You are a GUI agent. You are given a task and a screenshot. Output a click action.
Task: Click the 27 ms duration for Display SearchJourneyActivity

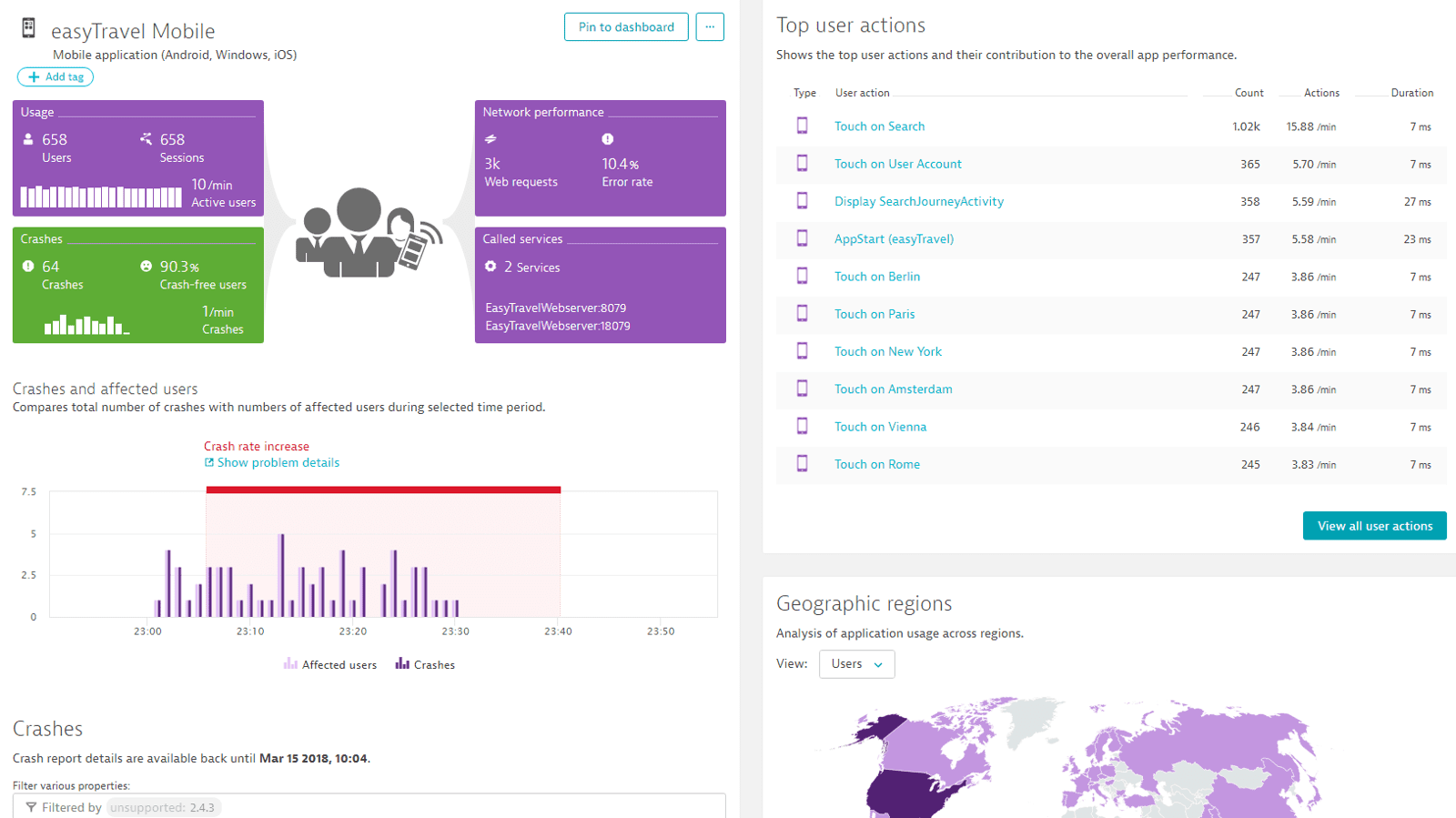point(1418,202)
